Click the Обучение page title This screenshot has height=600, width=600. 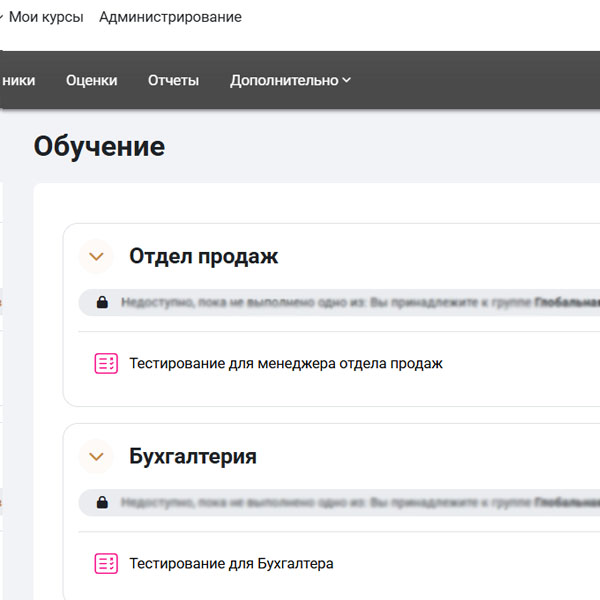(x=99, y=147)
